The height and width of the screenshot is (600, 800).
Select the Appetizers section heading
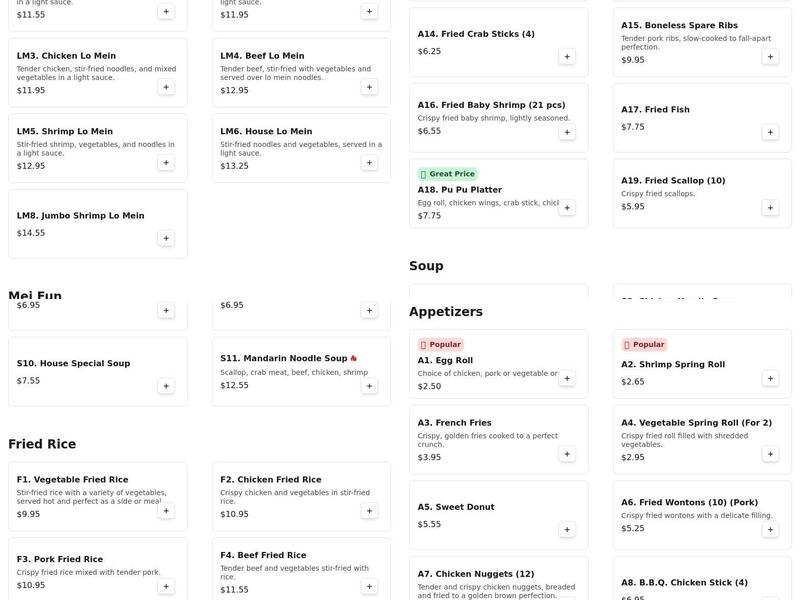[x=445, y=312]
